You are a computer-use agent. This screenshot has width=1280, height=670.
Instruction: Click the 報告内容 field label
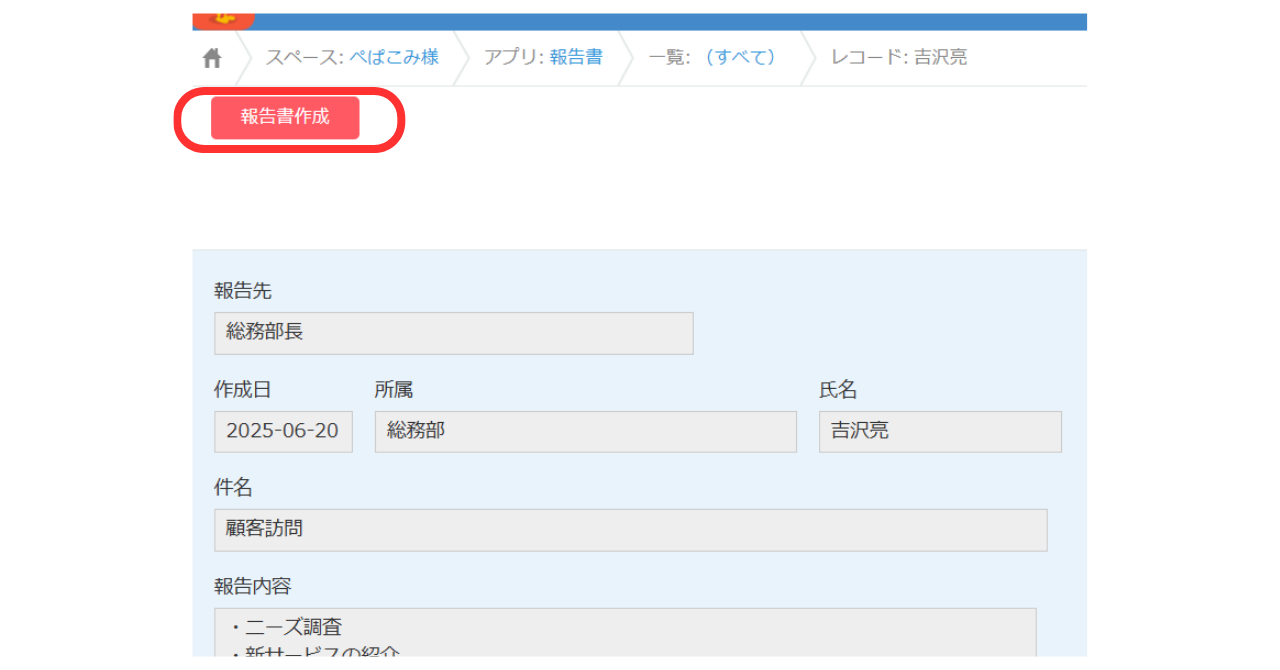253,587
